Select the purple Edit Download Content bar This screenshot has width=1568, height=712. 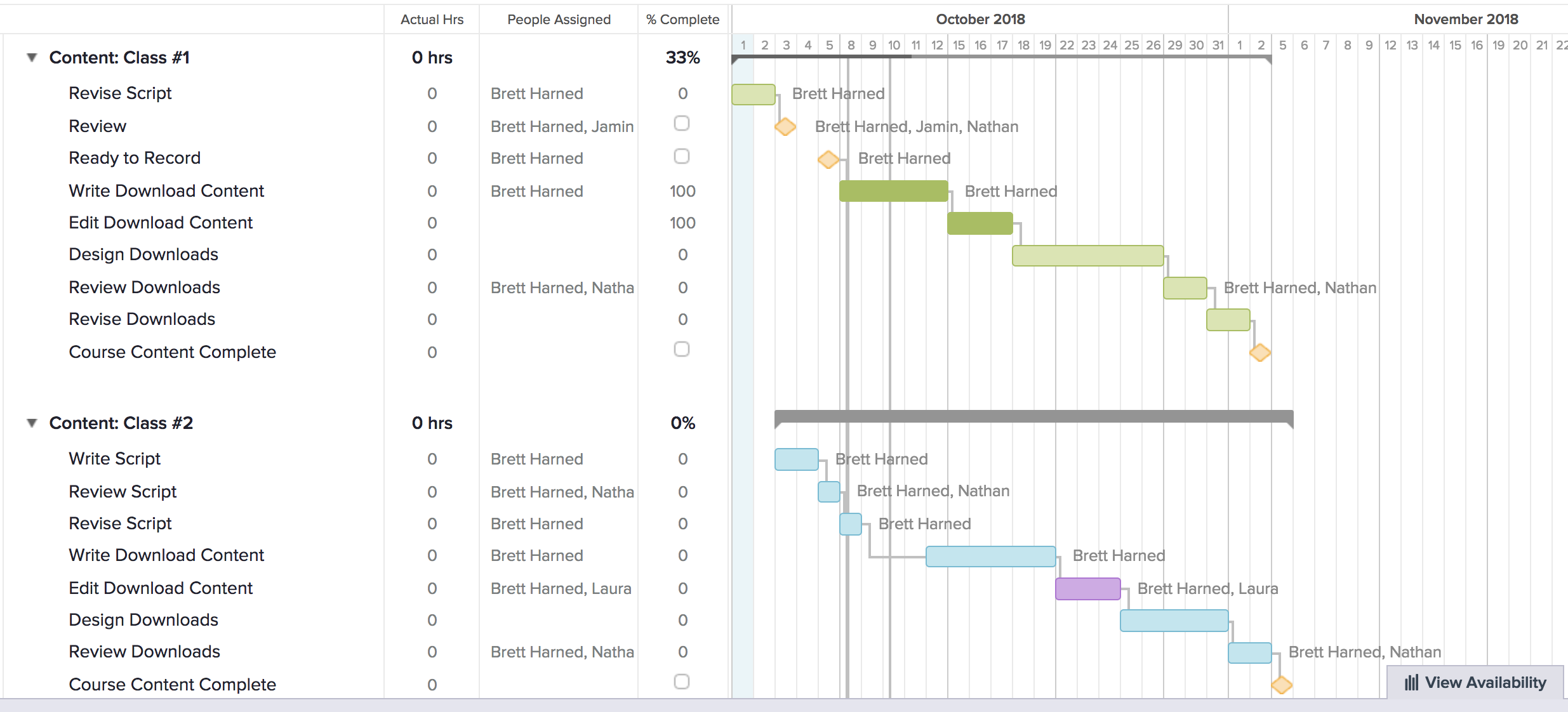[x=1087, y=588]
